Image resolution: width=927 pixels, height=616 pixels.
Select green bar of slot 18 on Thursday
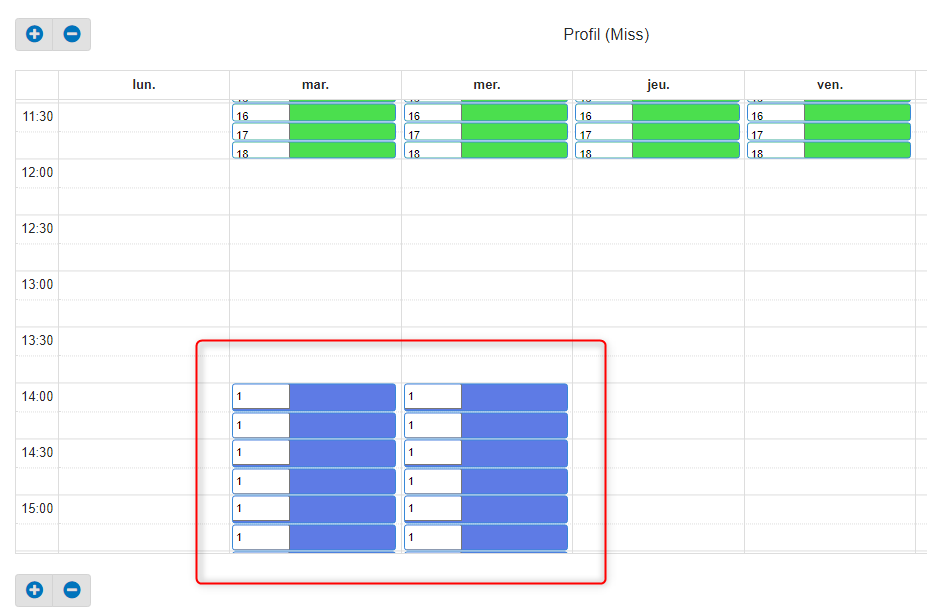point(685,151)
